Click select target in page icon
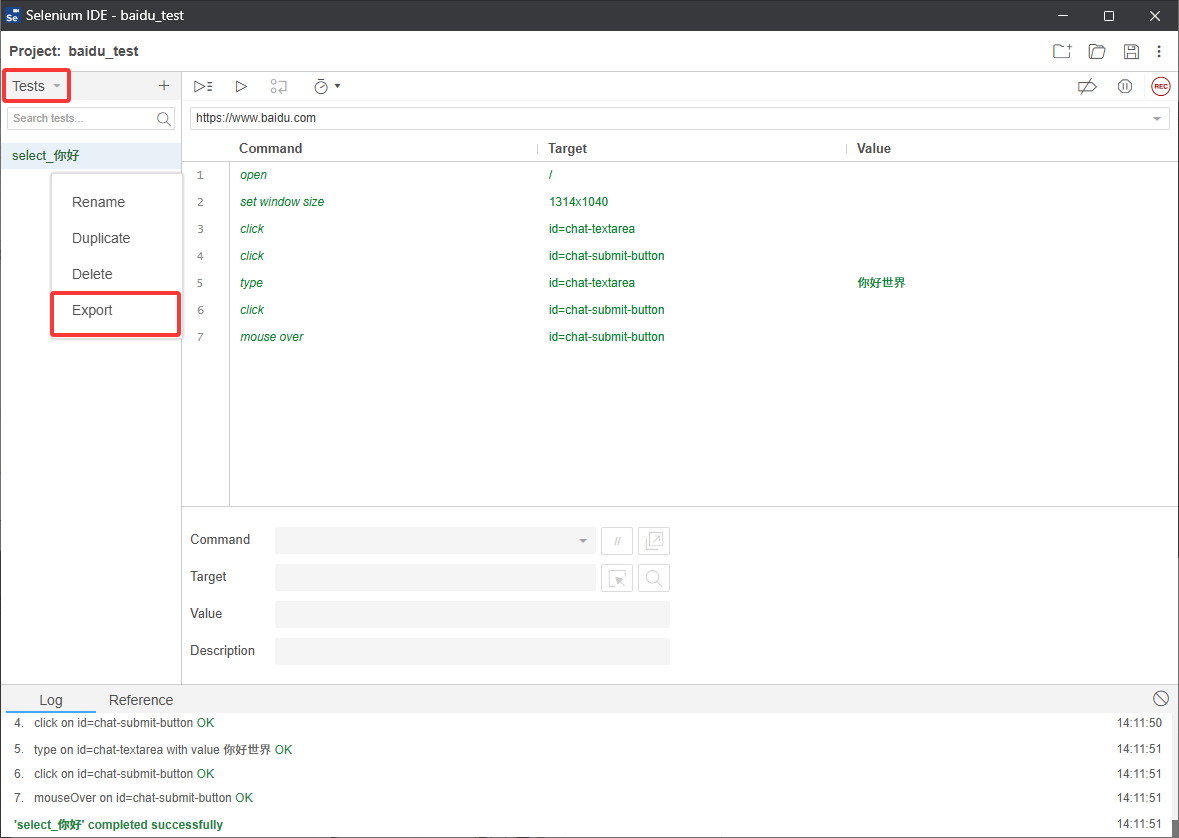The width and height of the screenshot is (1179, 838). click(x=617, y=578)
